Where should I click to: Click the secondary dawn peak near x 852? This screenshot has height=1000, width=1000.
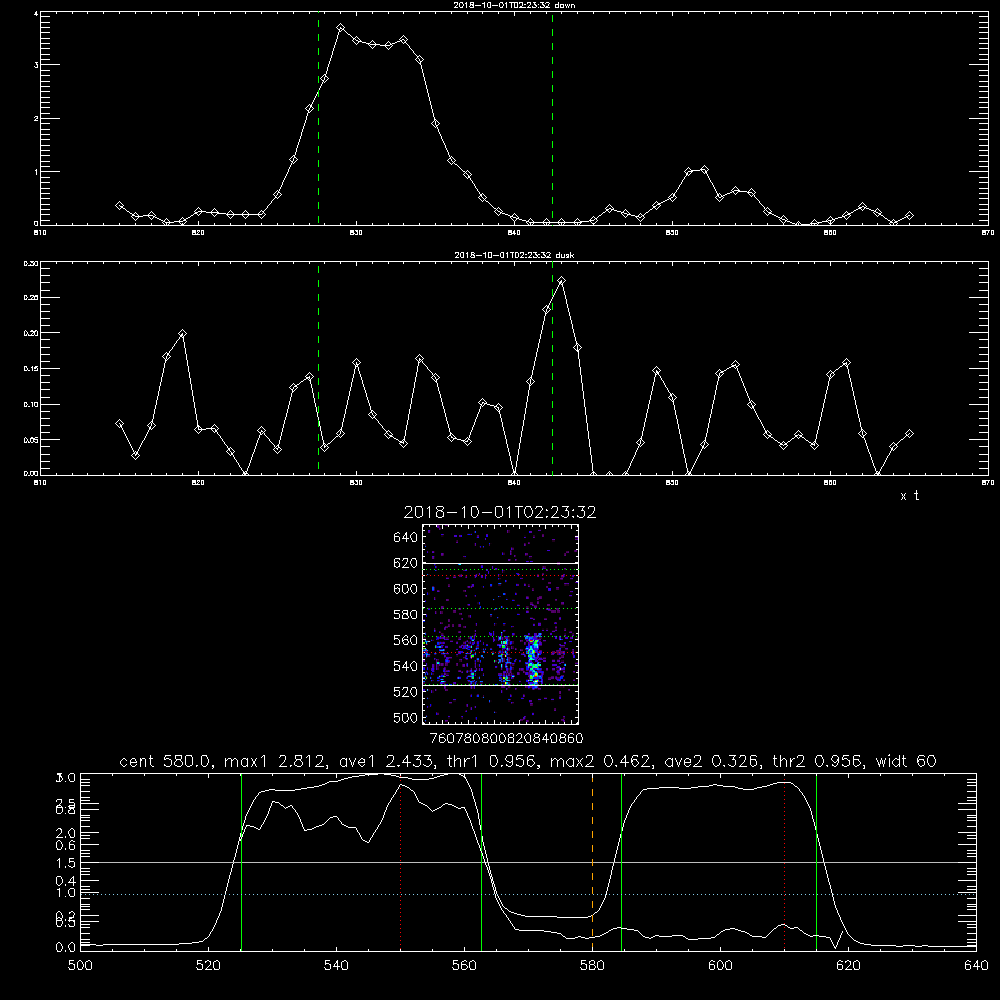point(704,170)
